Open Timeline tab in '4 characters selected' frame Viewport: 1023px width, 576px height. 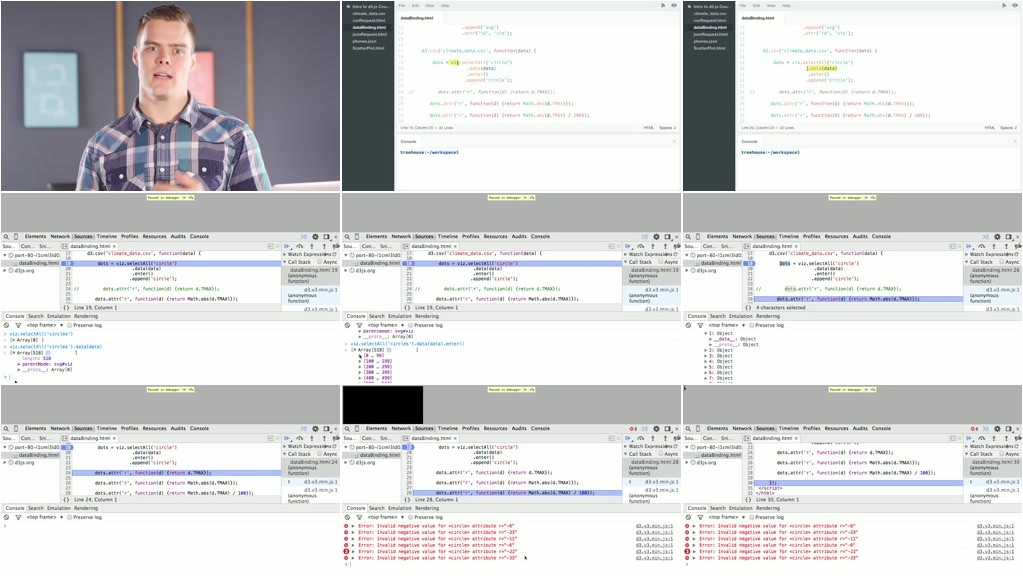(x=789, y=237)
